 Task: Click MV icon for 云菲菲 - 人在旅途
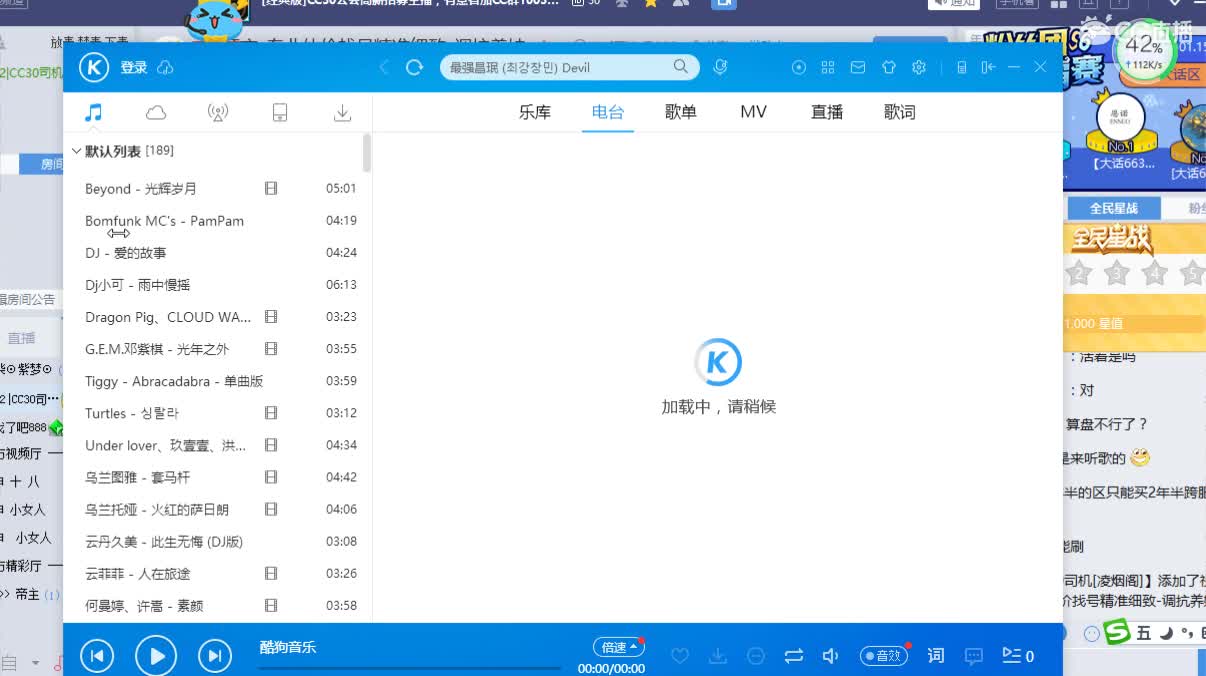[x=271, y=573]
